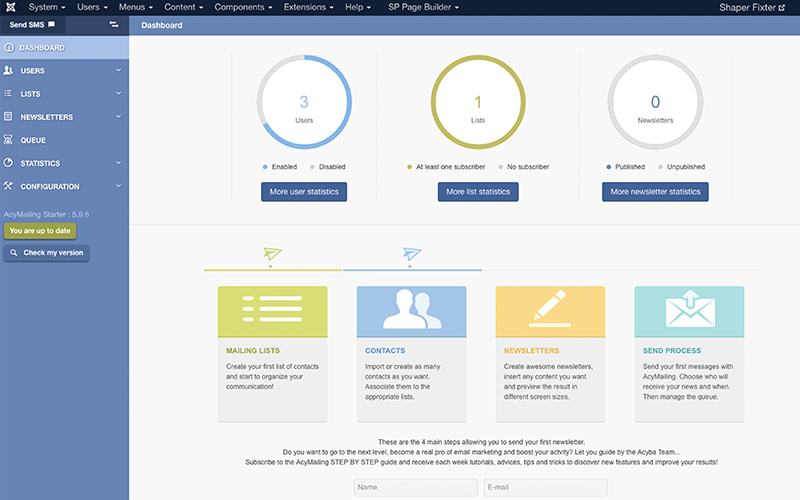The width and height of the screenshot is (800, 500).
Task: Click the Contacts card people icon
Action: click(x=411, y=311)
